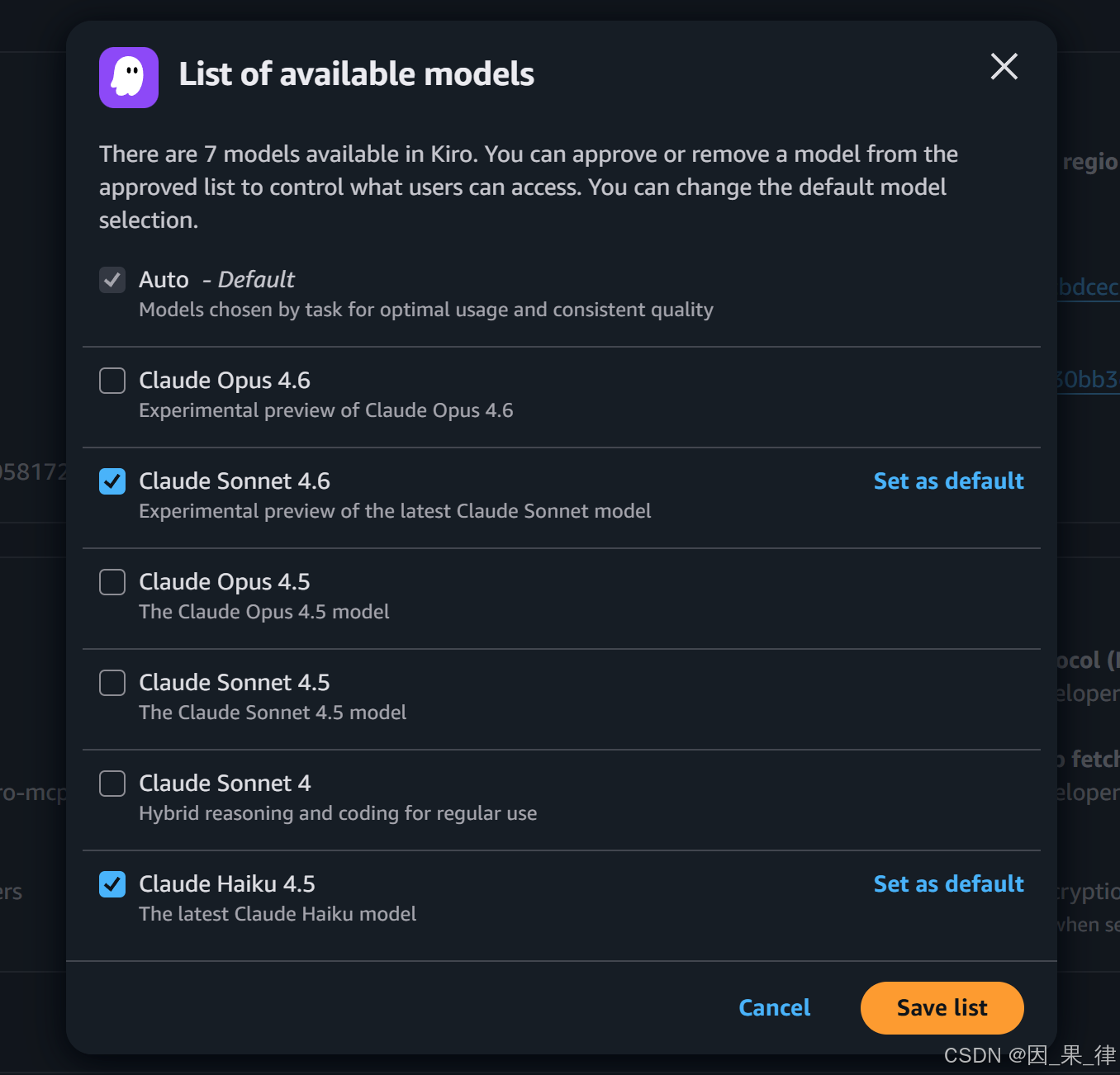Check the Claude Sonnet 4 checkbox
This screenshot has height=1075, width=1120.
tap(112, 784)
